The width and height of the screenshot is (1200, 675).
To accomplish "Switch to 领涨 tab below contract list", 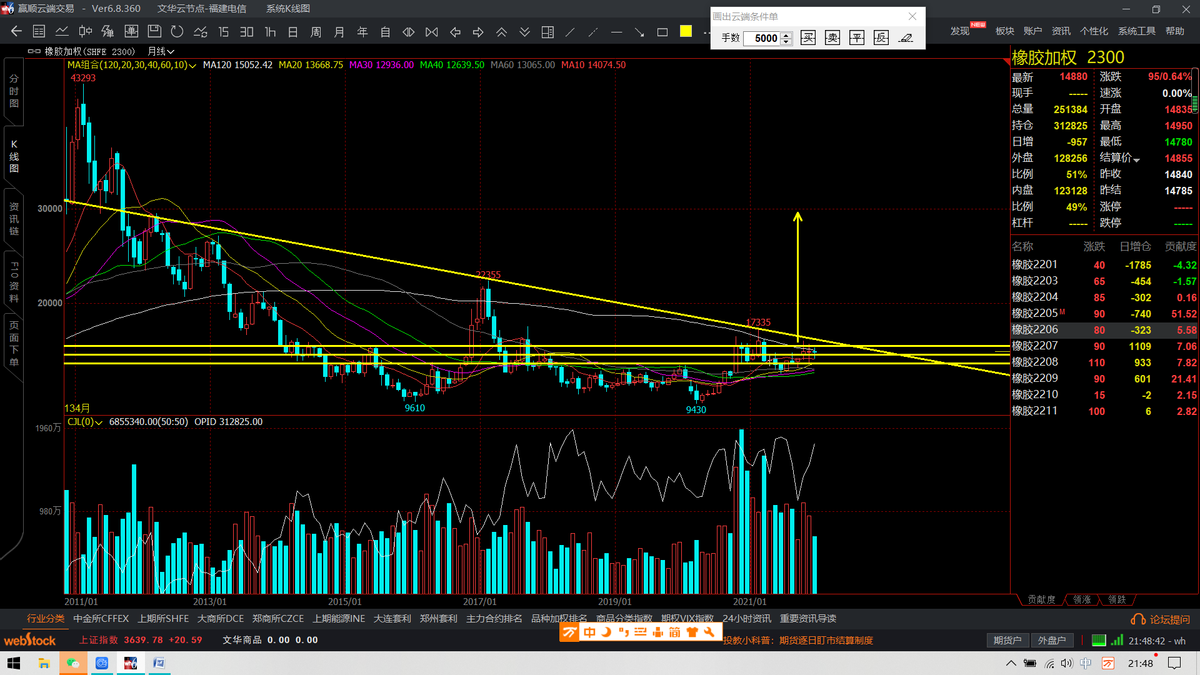I will [x=1083, y=600].
